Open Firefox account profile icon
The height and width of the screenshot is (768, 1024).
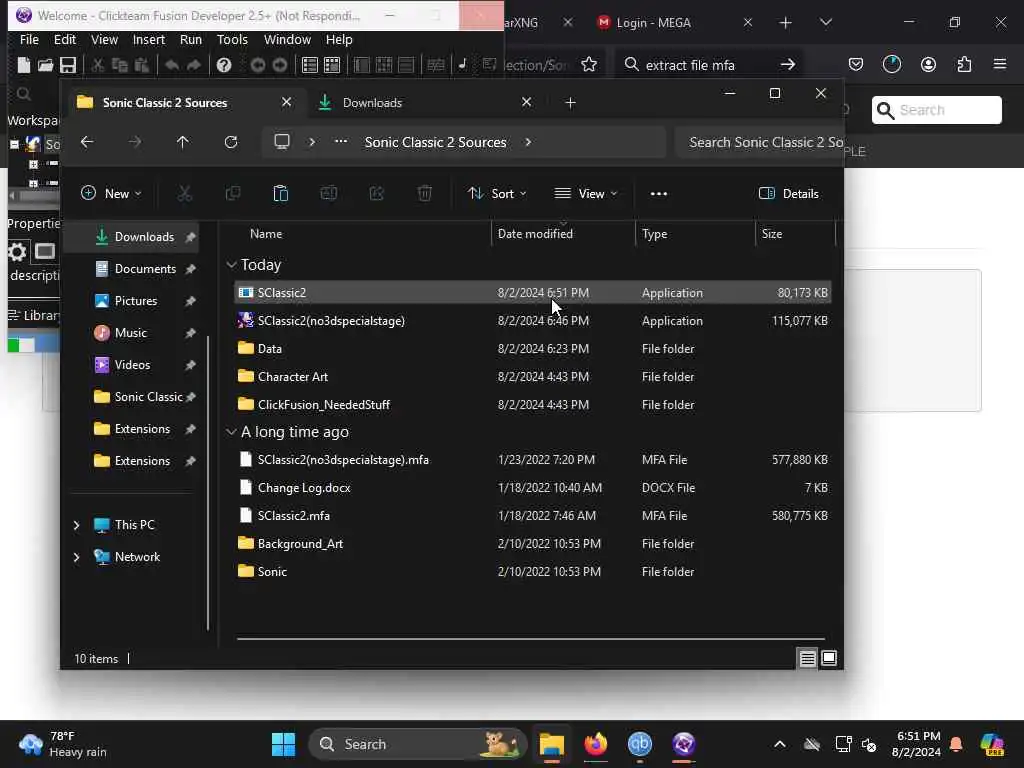928,64
